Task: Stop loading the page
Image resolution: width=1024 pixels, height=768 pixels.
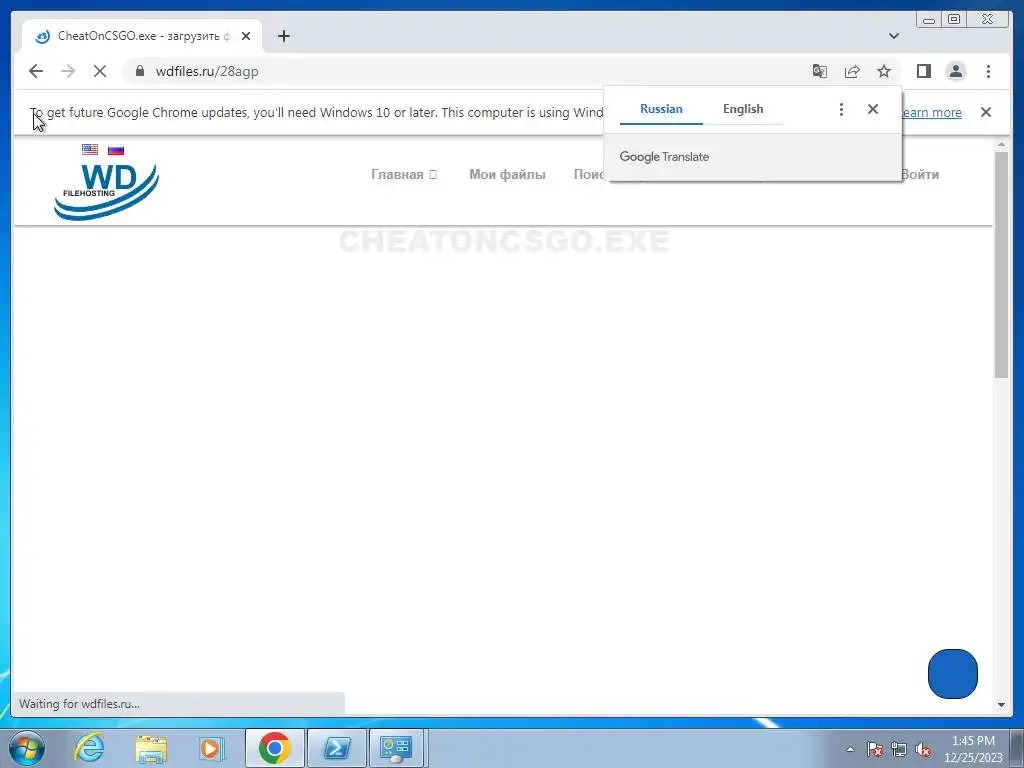Action: coord(100,71)
